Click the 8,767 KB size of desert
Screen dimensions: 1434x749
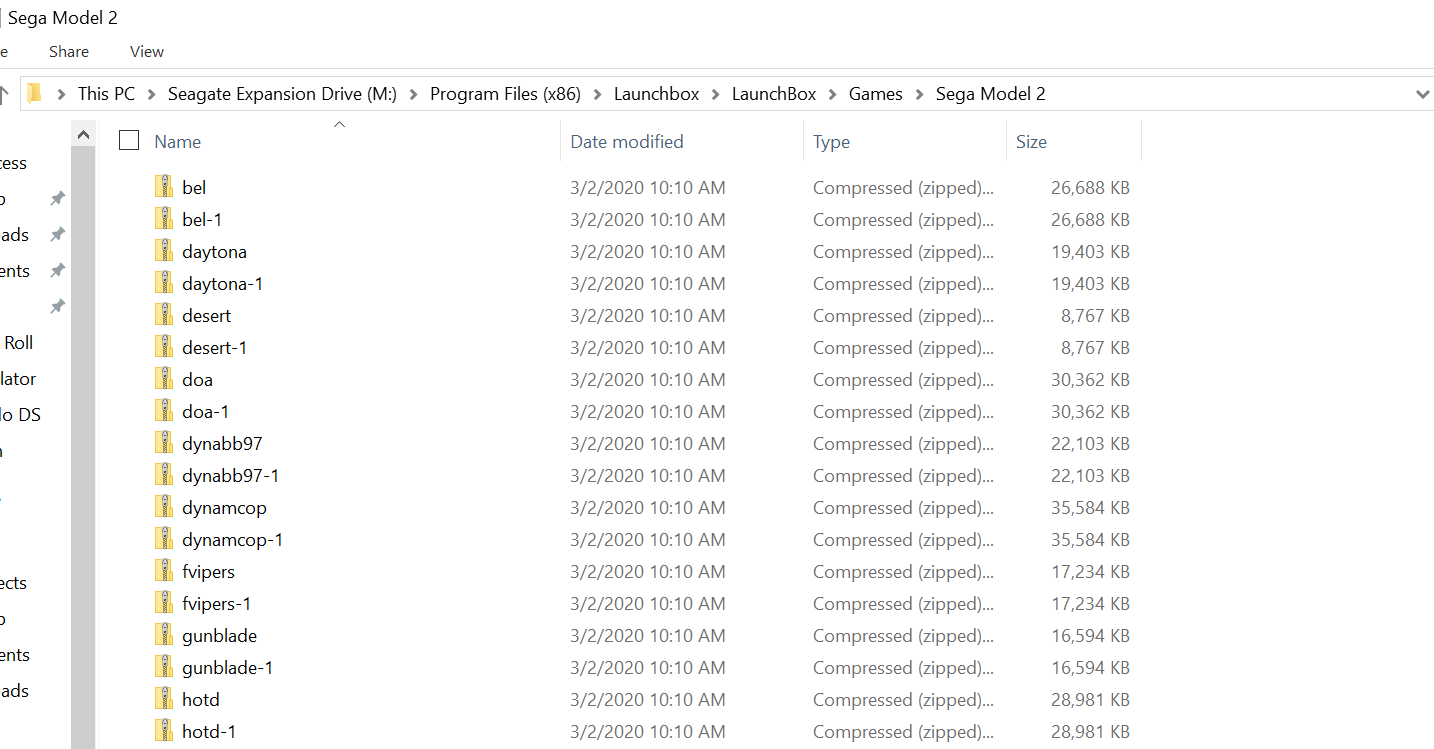[1096, 316]
